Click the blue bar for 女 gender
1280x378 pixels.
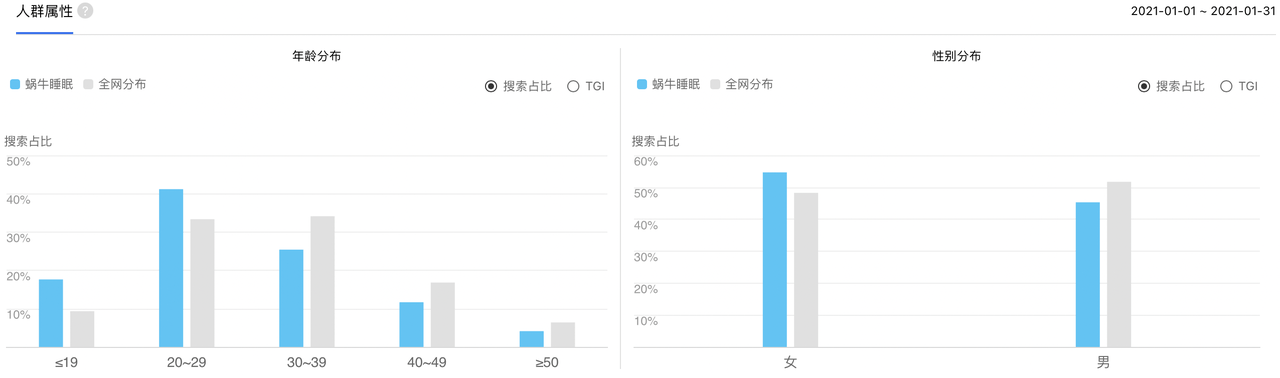click(774, 260)
